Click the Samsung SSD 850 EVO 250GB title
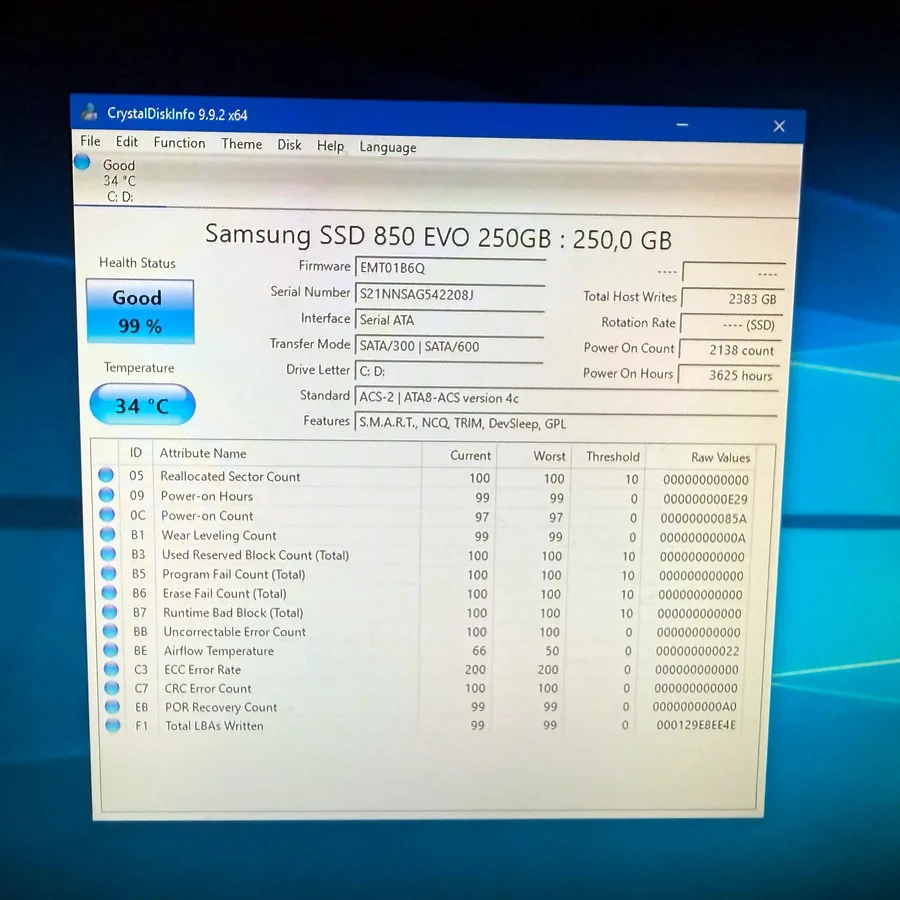Image resolution: width=900 pixels, height=900 pixels. [x=439, y=236]
